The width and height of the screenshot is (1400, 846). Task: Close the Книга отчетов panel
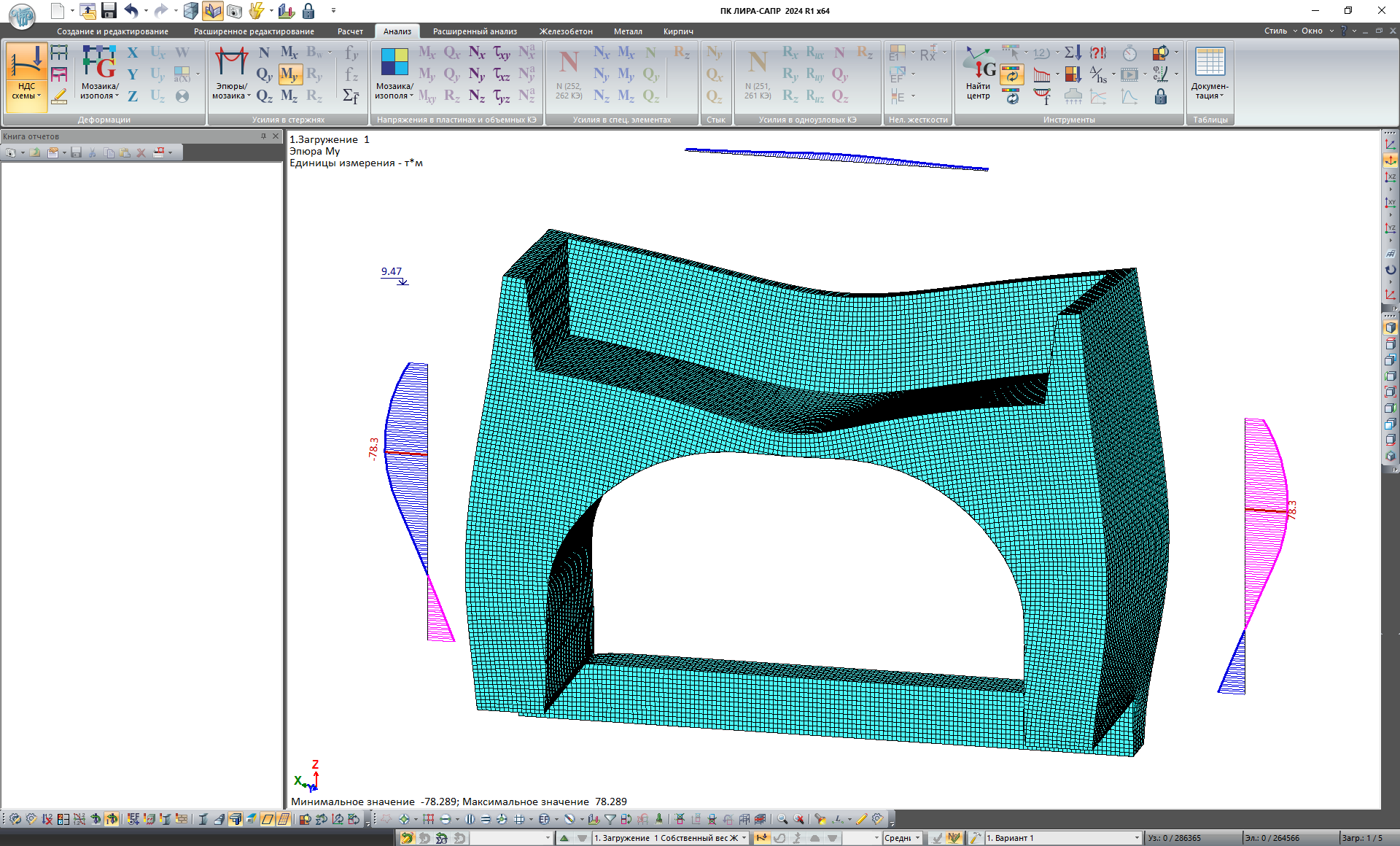coord(276,136)
